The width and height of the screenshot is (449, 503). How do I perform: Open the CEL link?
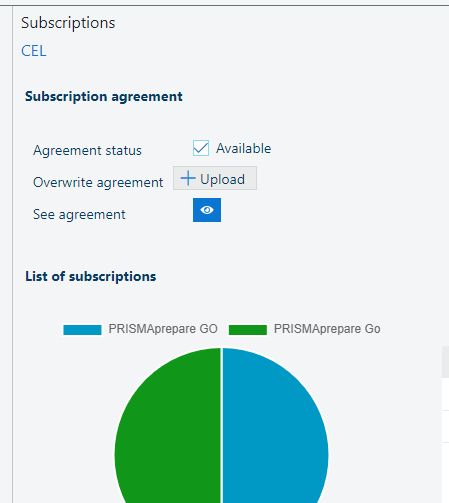34,51
